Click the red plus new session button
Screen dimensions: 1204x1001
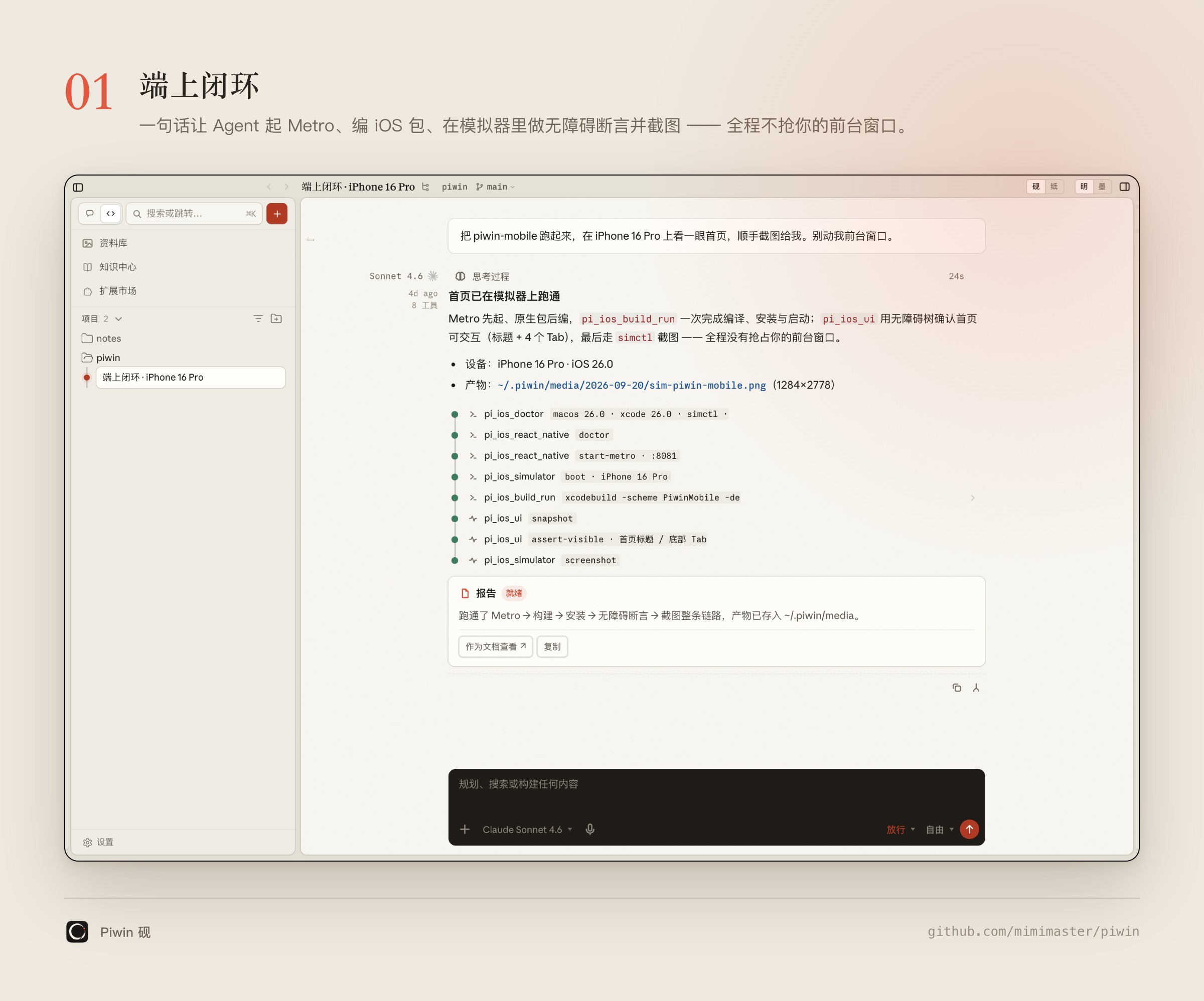(277, 214)
